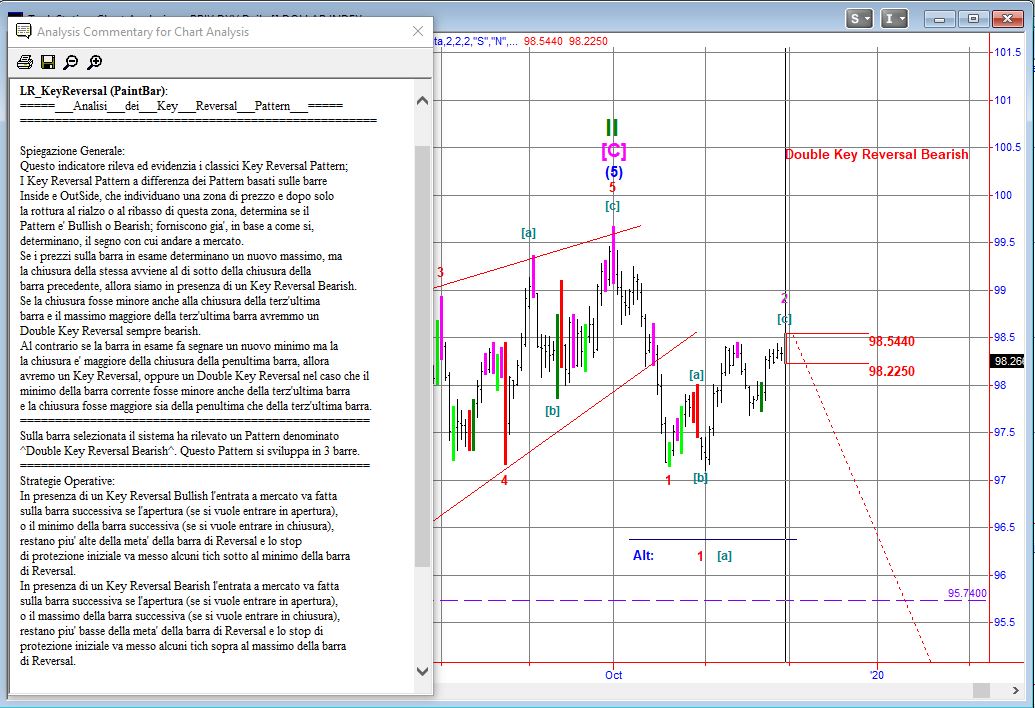Save the commentary with the floppy disk icon
Viewport: 1035px width, 708px height.
[48, 63]
